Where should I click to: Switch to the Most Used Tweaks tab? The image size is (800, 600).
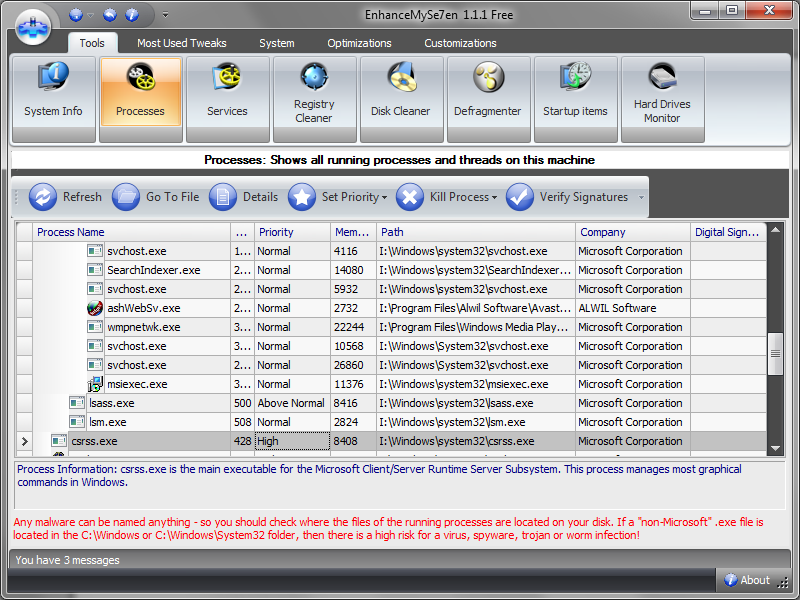coord(181,43)
